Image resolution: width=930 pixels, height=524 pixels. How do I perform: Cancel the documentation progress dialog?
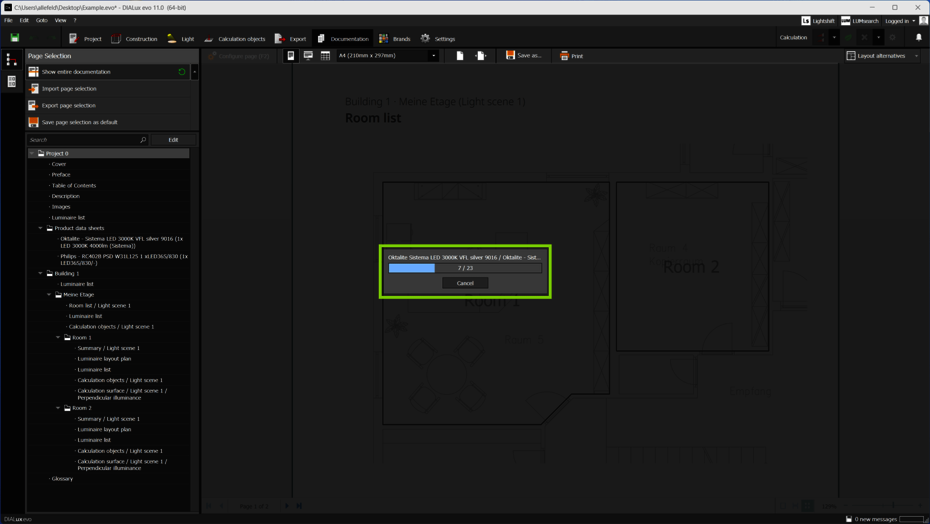(465, 283)
